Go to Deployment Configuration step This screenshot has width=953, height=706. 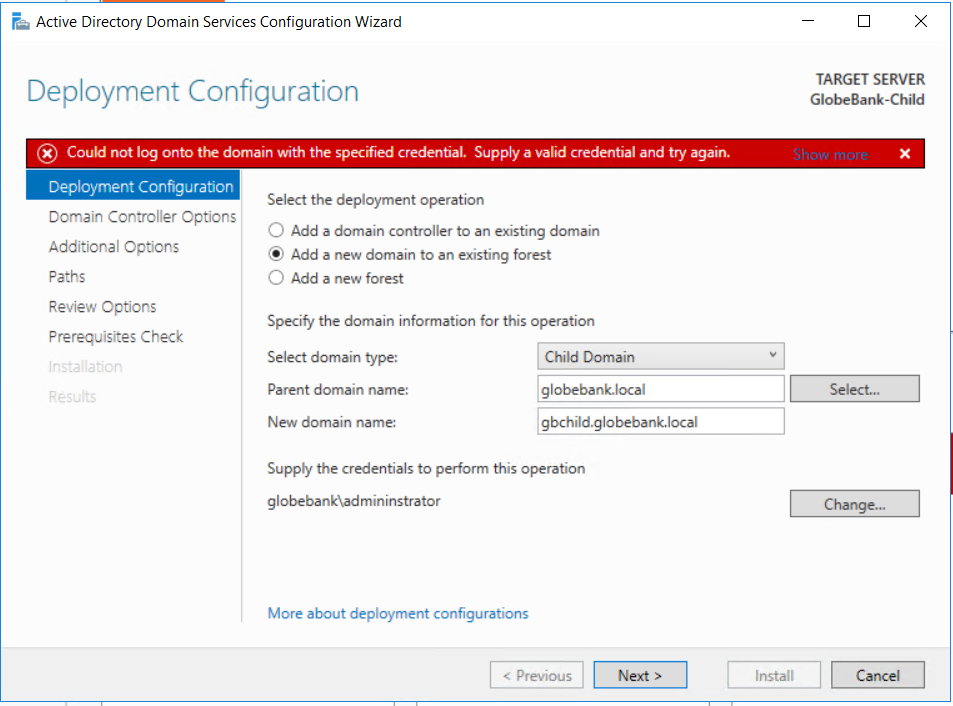coord(133,186)
